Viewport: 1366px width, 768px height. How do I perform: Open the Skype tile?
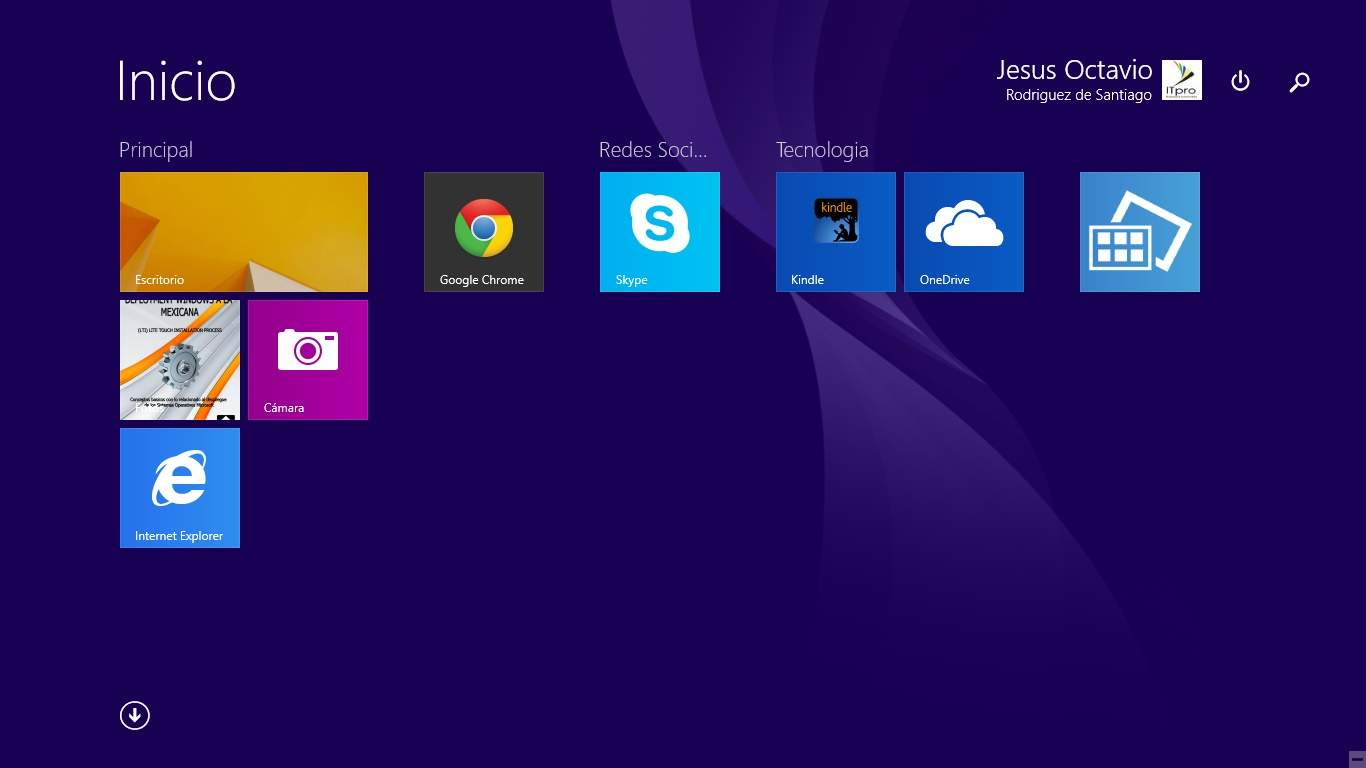tap(660, 232)
